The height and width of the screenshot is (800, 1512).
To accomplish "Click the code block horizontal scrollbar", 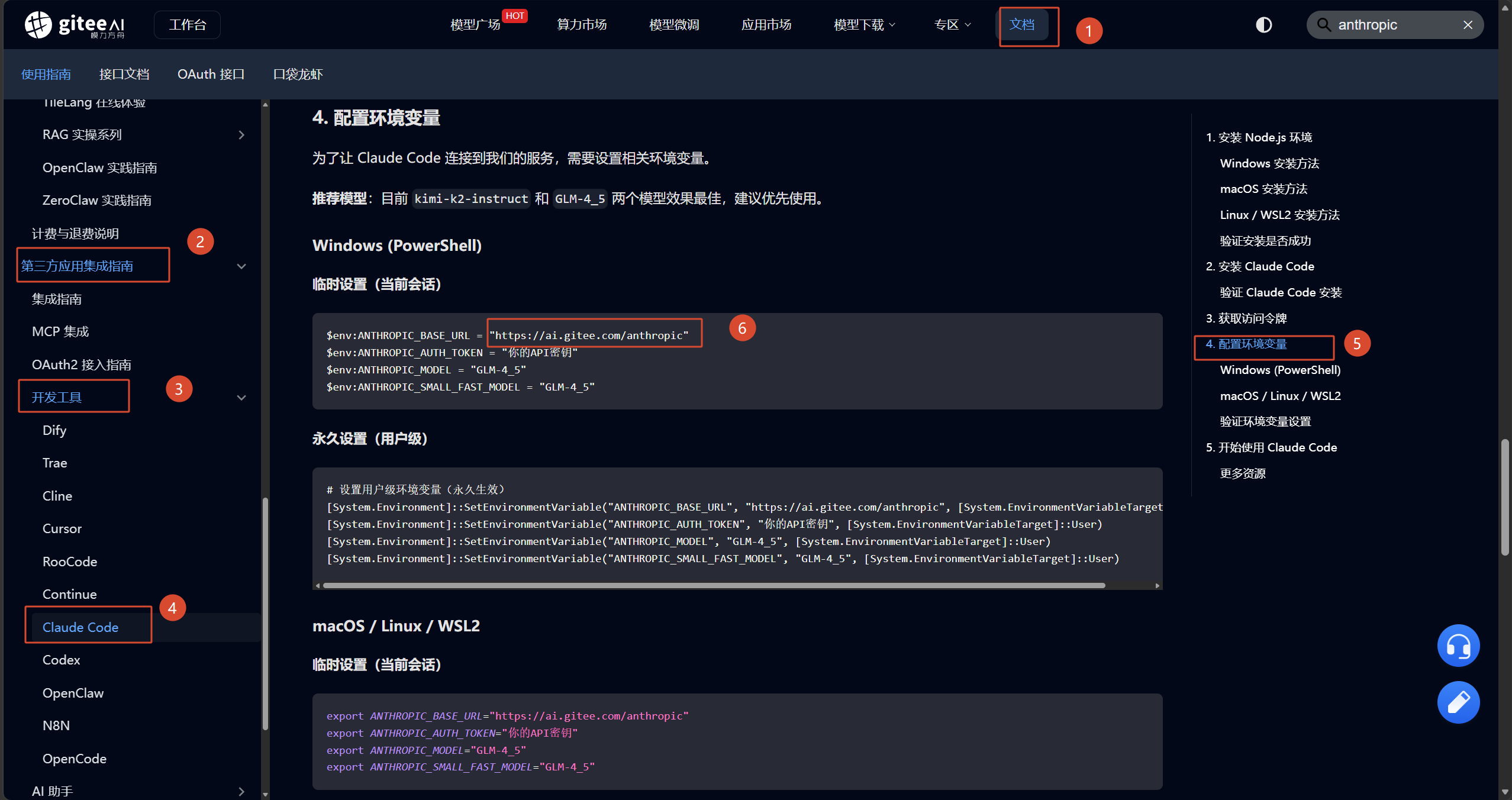I will (x=713, y=585).
